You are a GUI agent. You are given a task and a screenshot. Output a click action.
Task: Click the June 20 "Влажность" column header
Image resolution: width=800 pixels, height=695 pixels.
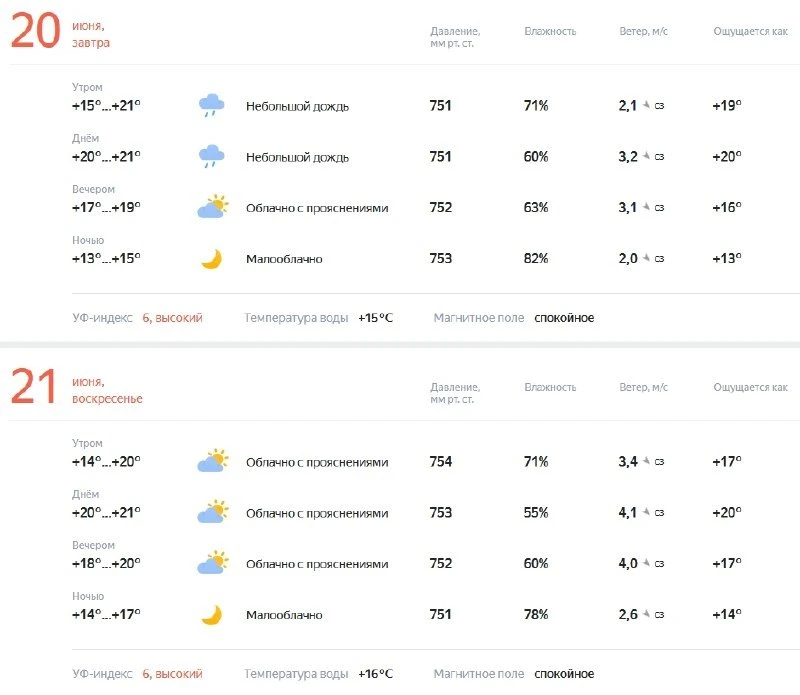tap(550, 31)
